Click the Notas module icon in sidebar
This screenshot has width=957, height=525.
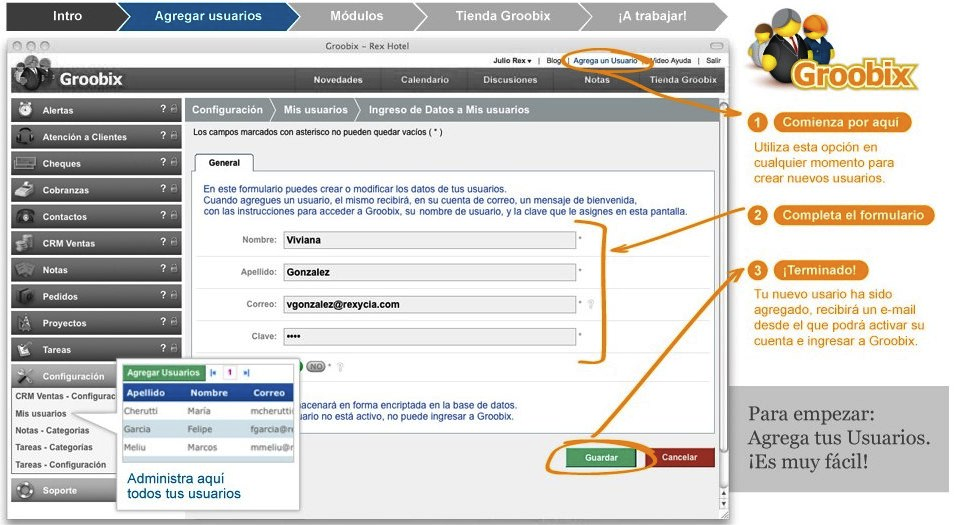pos(25,269)
